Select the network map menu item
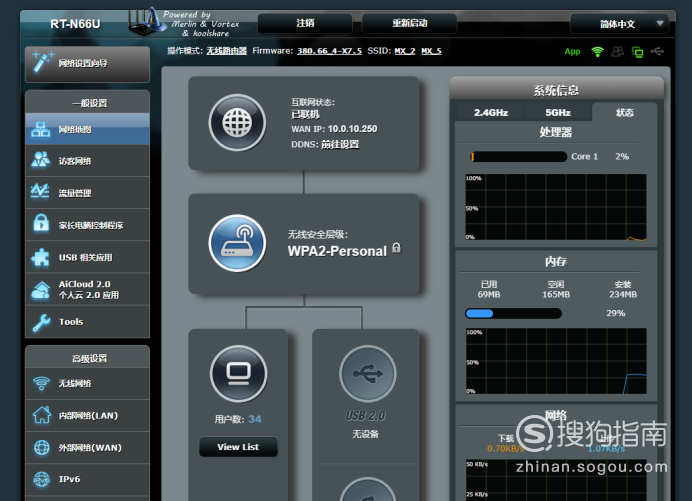This screenshot has height=501, width=692. pyautogui.click(x=87, y=129)
